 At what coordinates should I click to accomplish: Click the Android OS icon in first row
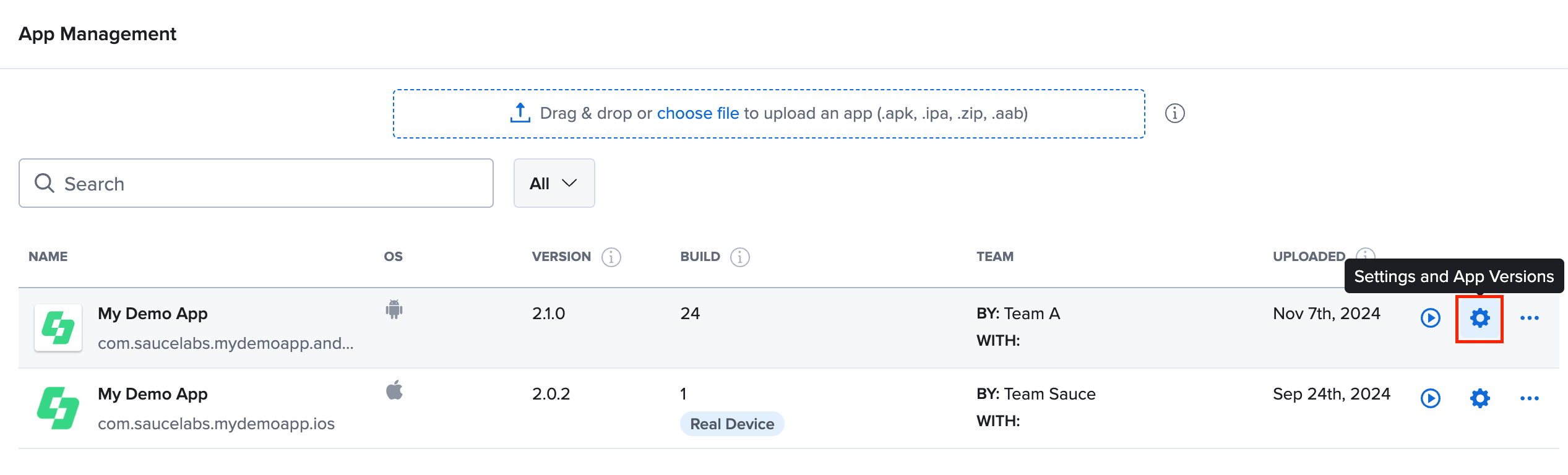pos(394,309)
